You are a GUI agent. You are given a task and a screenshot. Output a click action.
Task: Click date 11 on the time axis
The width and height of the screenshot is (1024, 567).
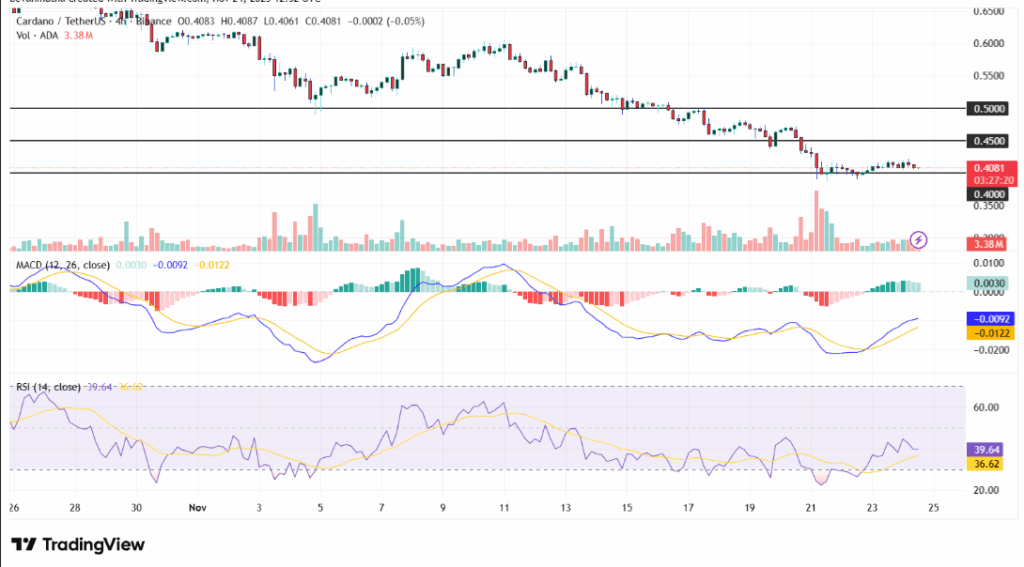[x=505, y=507]
